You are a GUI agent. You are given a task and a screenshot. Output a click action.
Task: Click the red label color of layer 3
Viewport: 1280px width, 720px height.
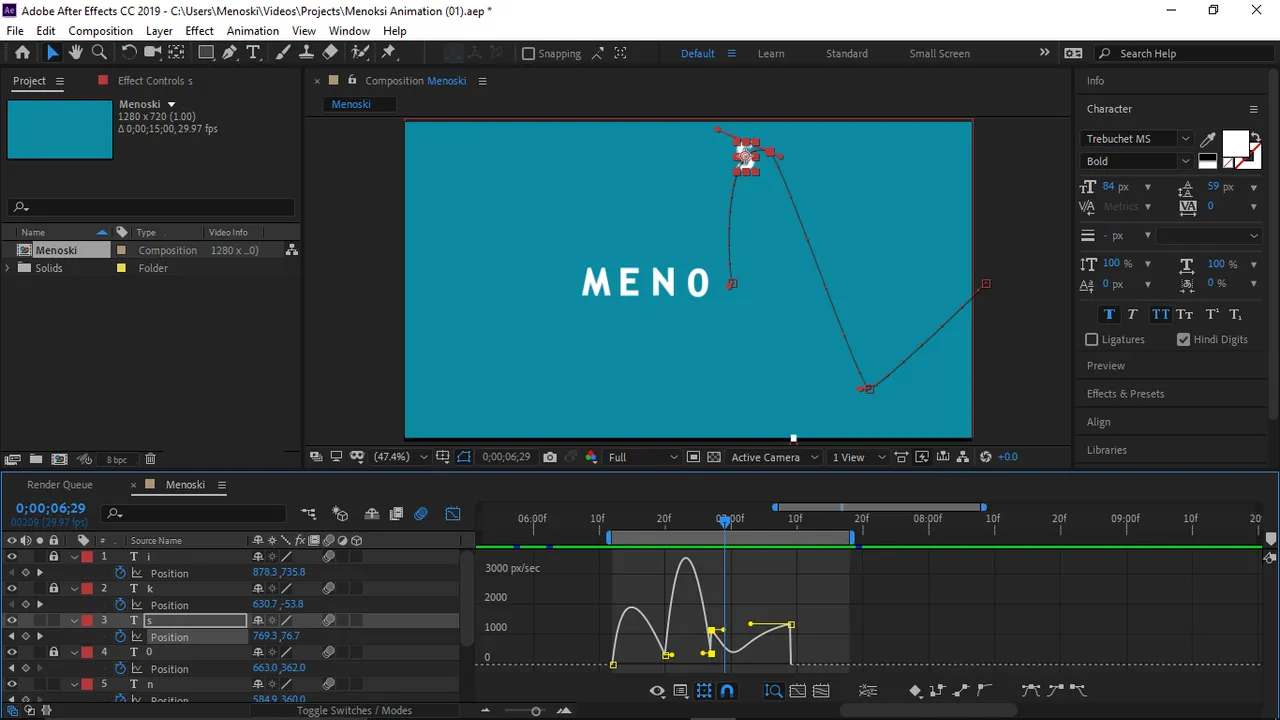pyautogui.click(x=87, y=620)
